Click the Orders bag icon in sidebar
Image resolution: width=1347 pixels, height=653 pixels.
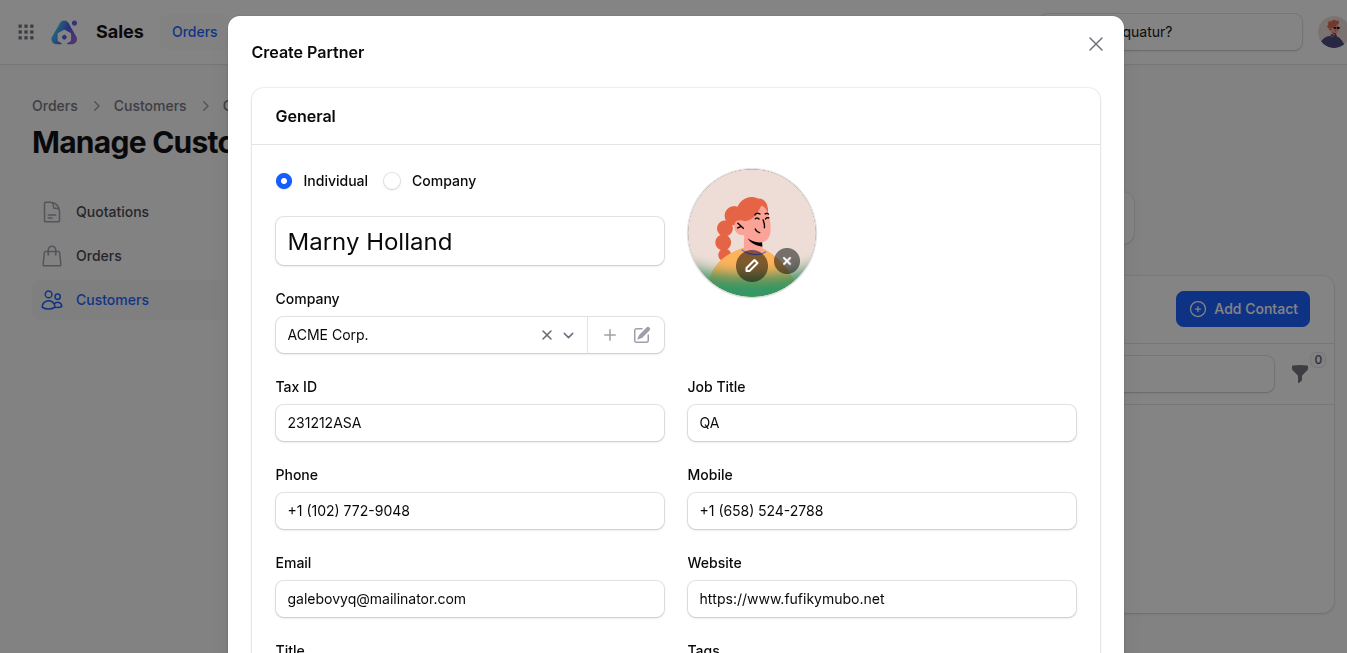tap(51, 255)
